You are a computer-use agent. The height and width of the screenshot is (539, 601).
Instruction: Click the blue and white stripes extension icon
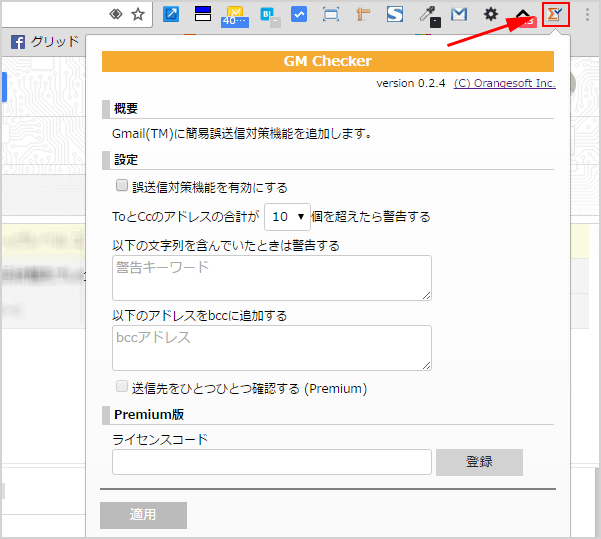coord(203,14)
